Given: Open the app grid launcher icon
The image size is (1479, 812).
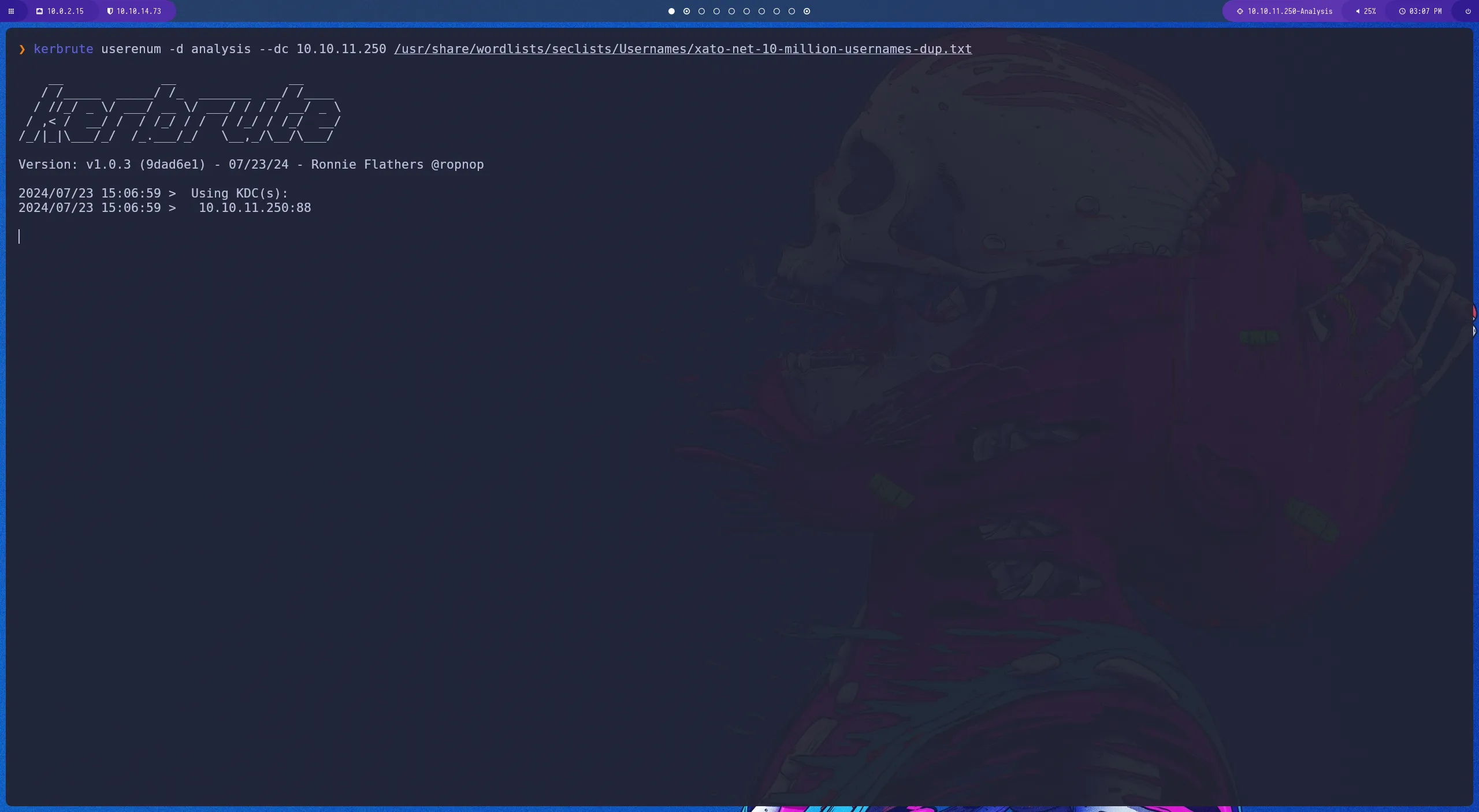Looking at the screenshot, I should 11,11.
